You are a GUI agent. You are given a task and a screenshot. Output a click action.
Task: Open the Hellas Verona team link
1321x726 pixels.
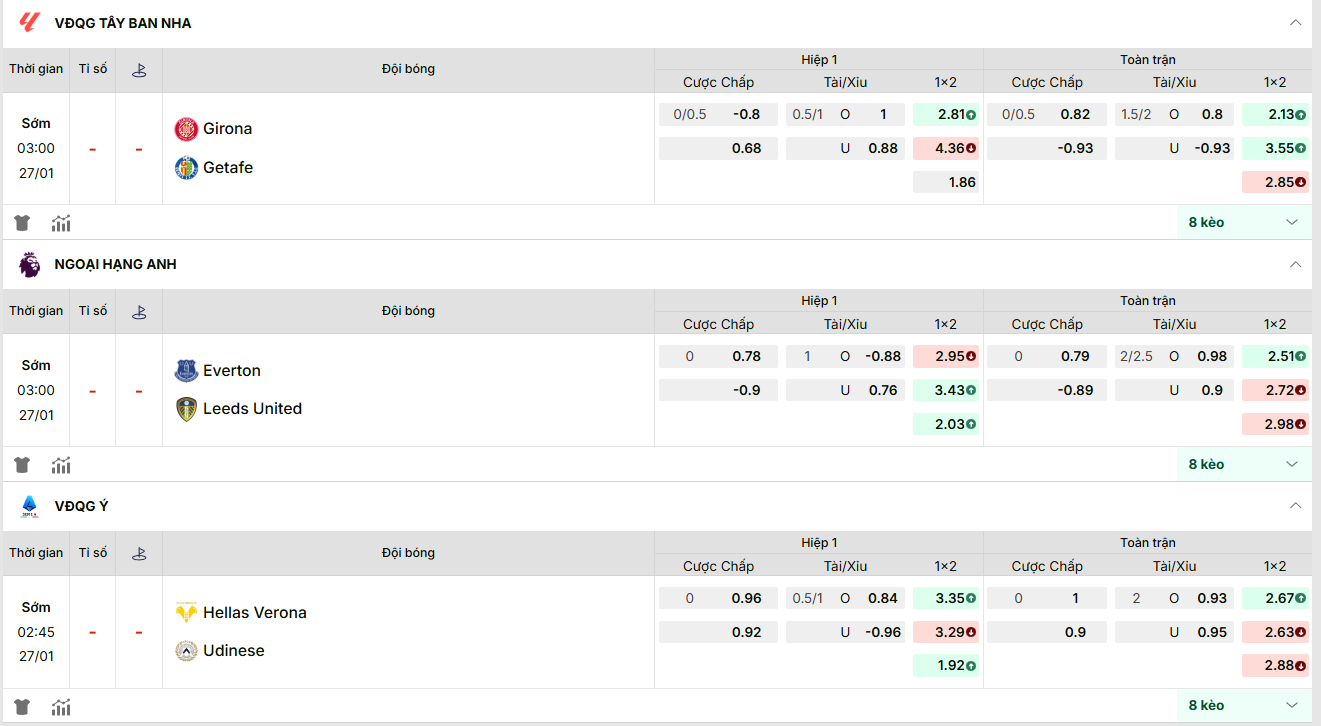click(254, 613)
